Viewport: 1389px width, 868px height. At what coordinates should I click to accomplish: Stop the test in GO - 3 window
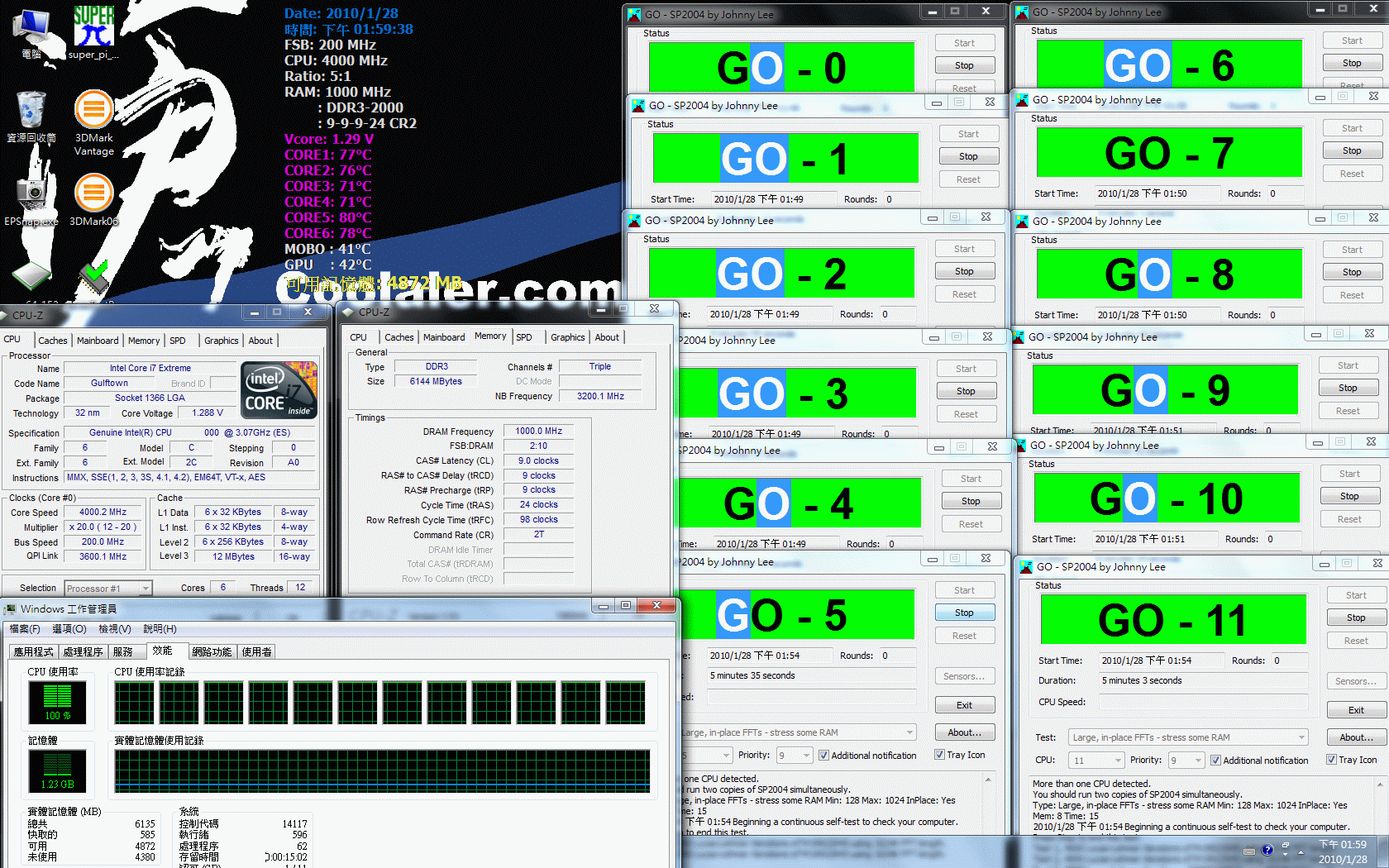pos(967,391)
